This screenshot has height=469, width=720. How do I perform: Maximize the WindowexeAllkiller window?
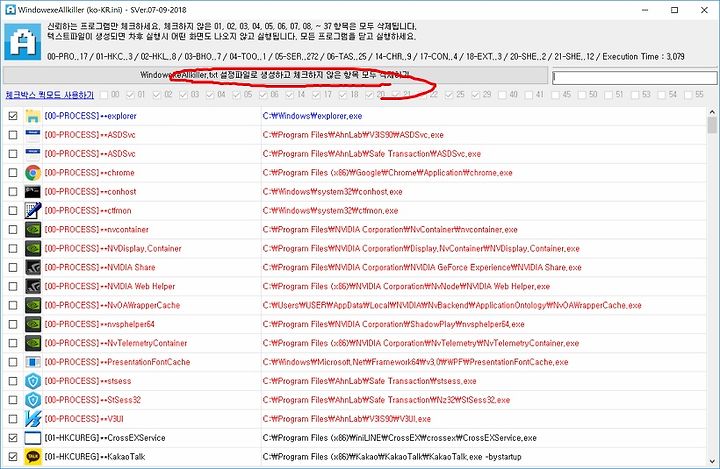tap(675, 10)
